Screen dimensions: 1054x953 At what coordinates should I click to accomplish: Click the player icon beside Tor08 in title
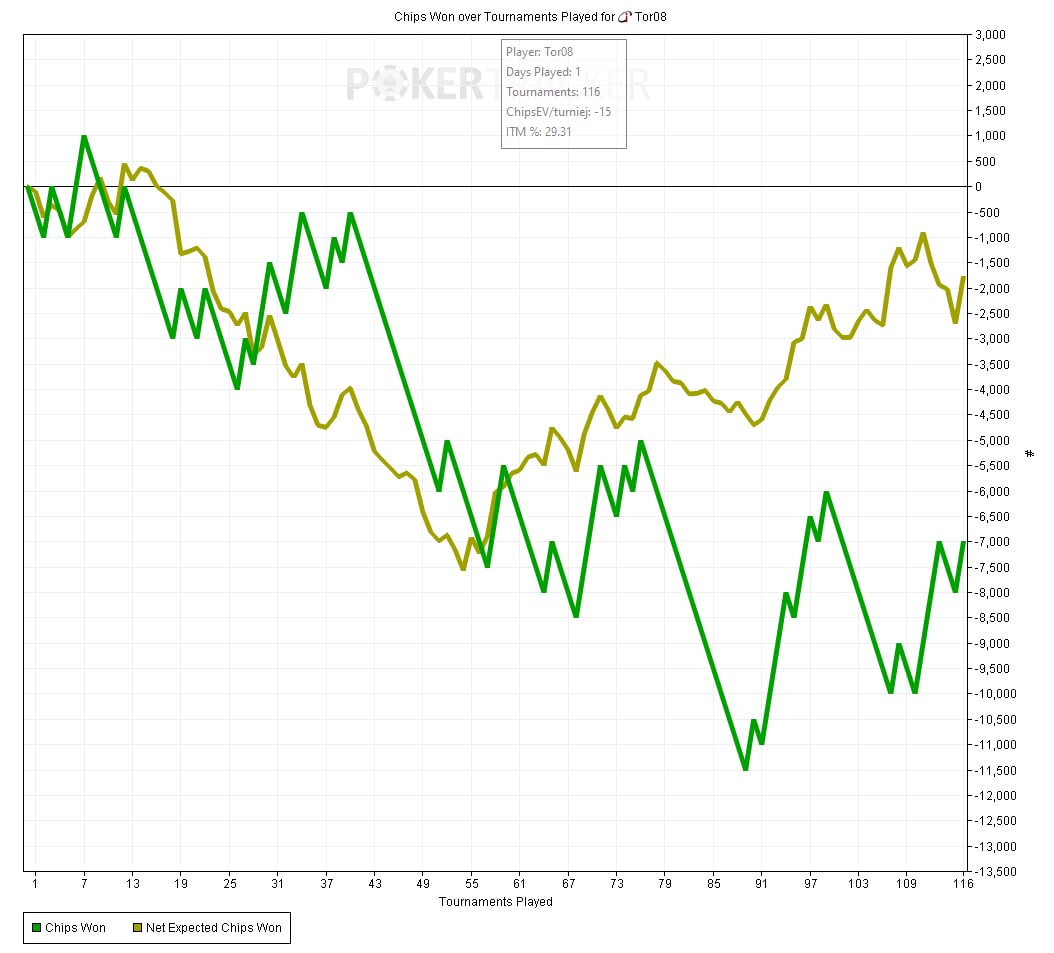624,17
